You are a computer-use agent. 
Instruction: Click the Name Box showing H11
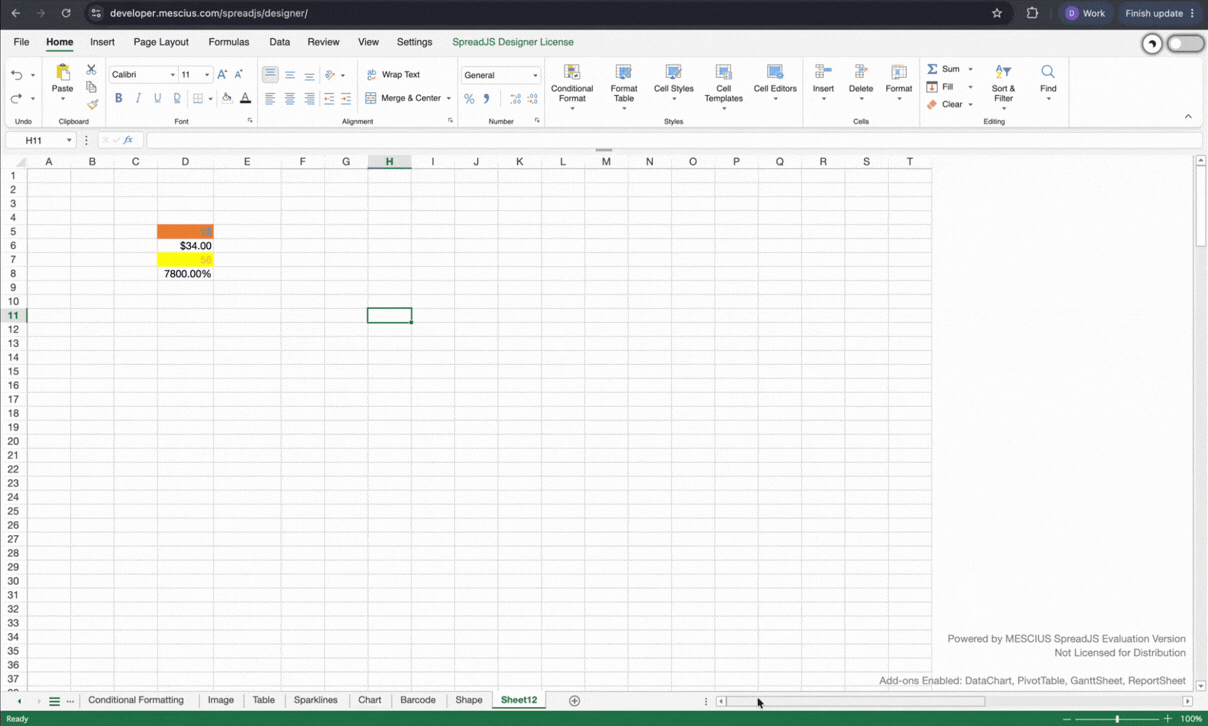point(41,140)
